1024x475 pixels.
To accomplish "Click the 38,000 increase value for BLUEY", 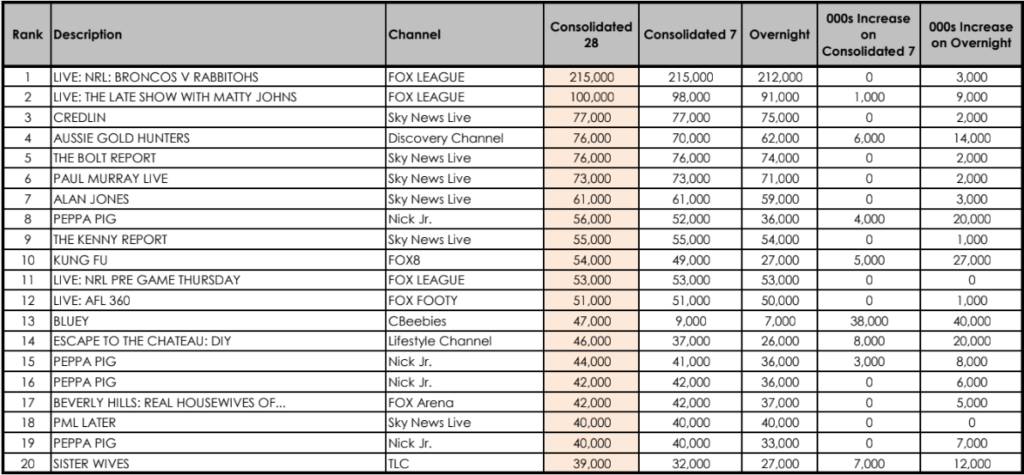I will pos(869,321).
